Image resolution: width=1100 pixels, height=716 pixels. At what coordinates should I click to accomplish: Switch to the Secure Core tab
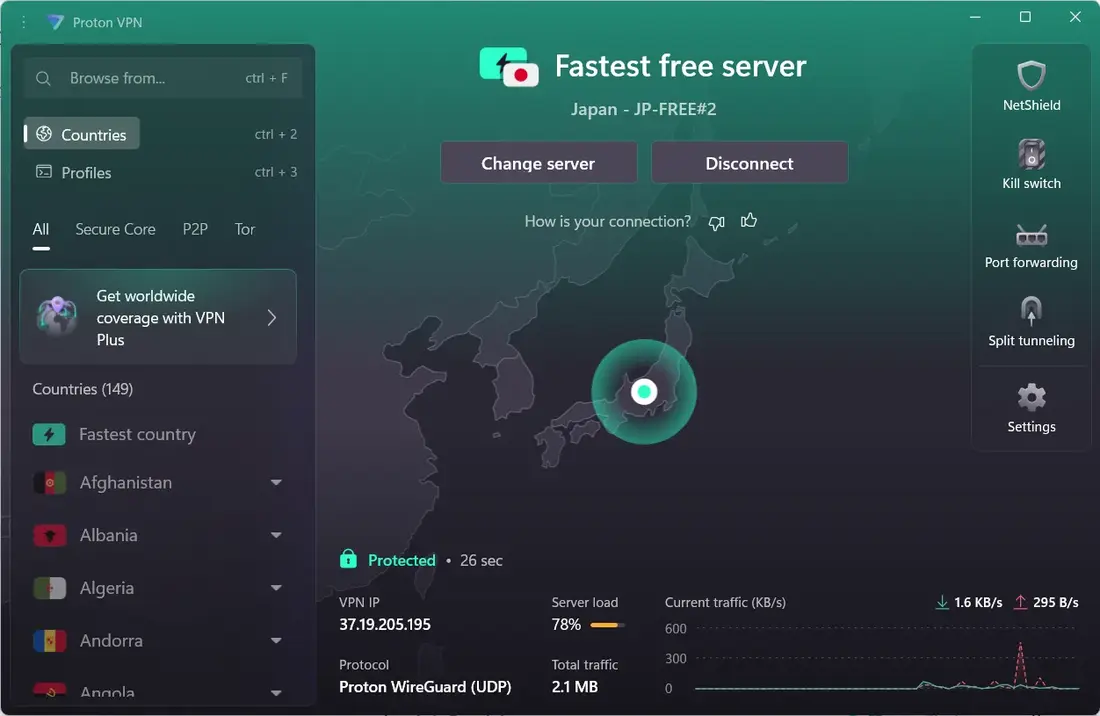click(115, 229)
